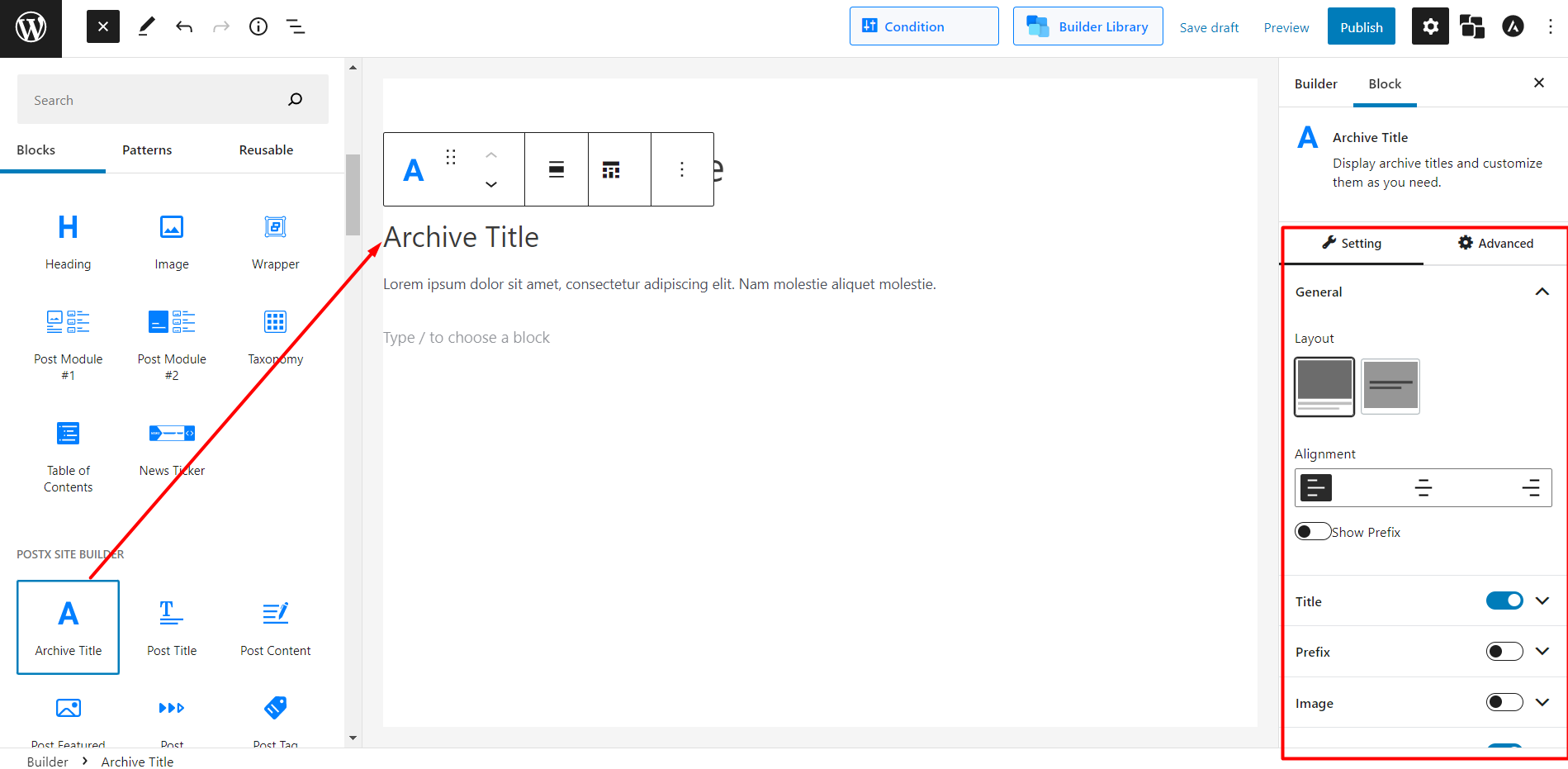Turn off the Title toggle

(1504, 600)
